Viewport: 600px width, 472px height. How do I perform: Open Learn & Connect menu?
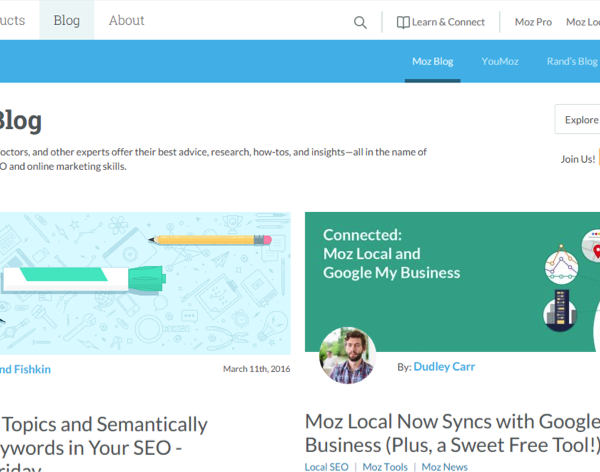(440, 22)
